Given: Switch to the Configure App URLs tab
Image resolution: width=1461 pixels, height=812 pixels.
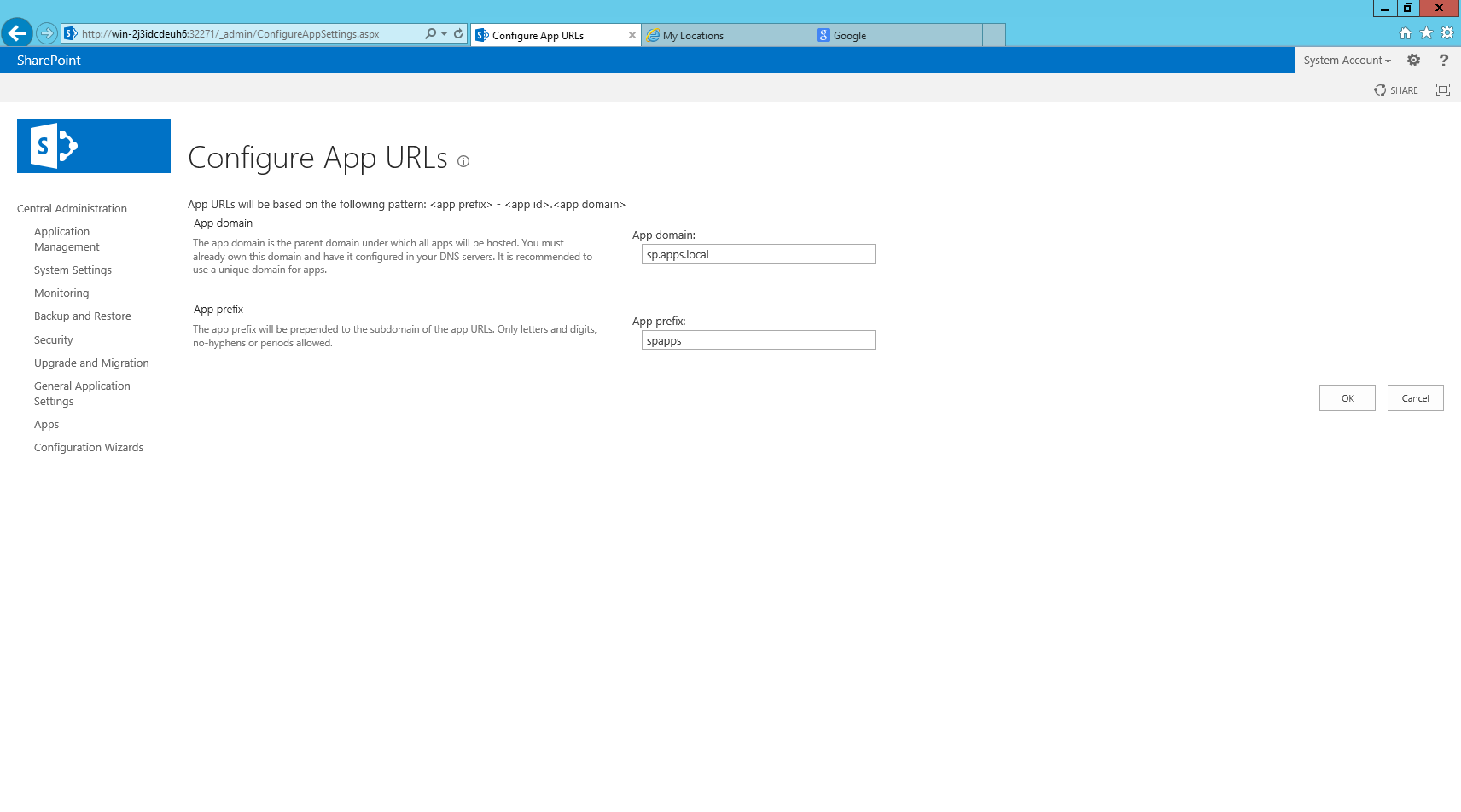Looking at the screenshot, I should click(x=556, y=35).
